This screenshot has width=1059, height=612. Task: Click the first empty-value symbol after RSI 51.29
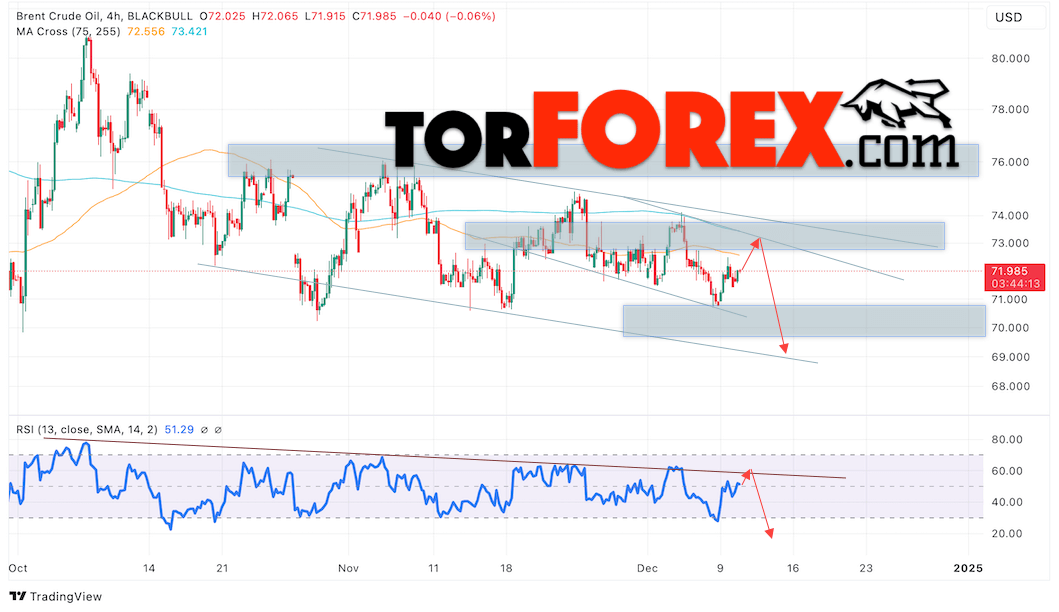[x=205, y=430]
